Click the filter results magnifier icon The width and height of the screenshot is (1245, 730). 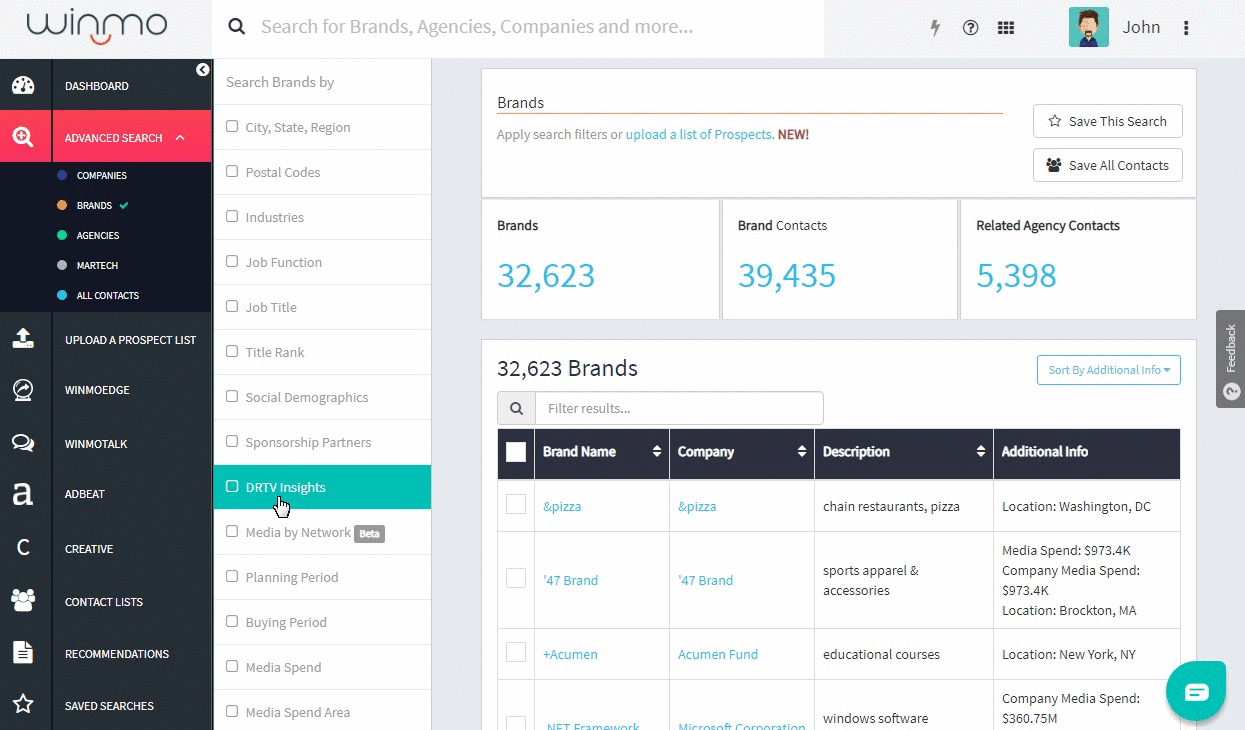pos(516,408)
